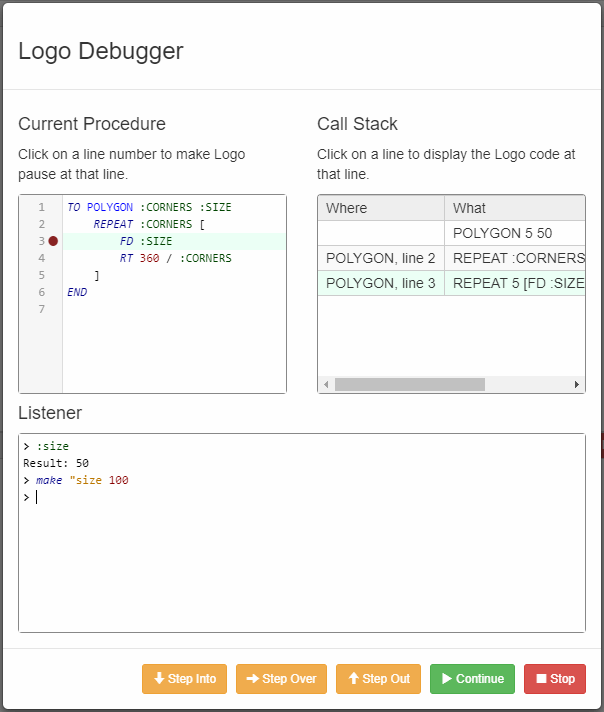The height and width of the screenshot is (712, 604).
Task: Select the POLYGON, line 3 stack row
Action: [x=381, y=283]
